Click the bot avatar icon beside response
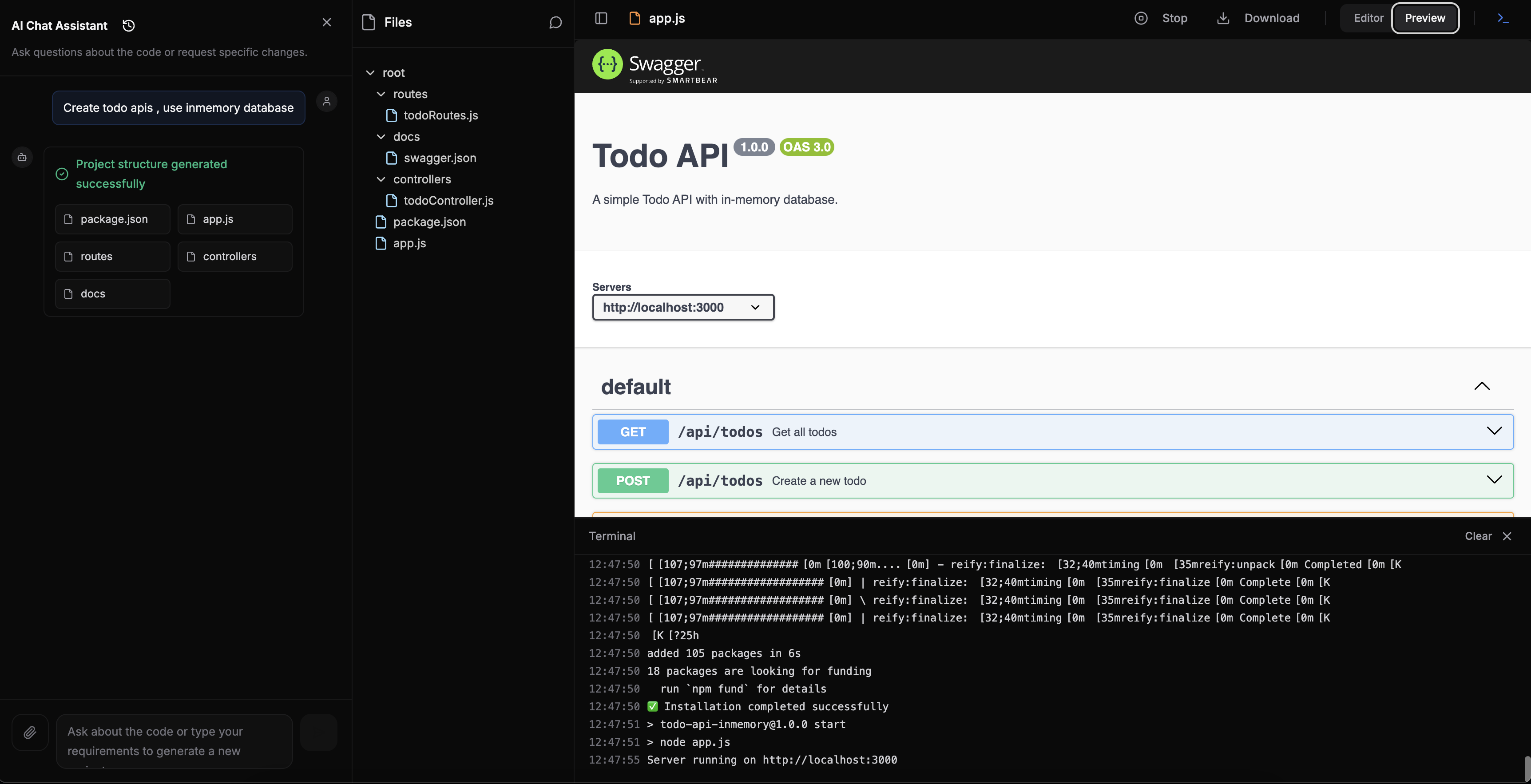The width and height of the screenshot is (1531, 784). click(22, 158)
